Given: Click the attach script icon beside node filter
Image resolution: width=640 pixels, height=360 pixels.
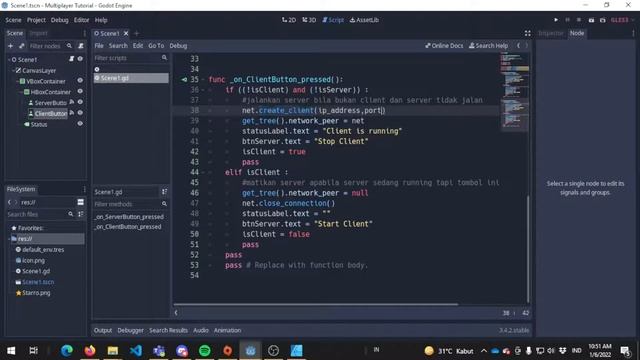Looking at the screenshot, I should [81, 46].
